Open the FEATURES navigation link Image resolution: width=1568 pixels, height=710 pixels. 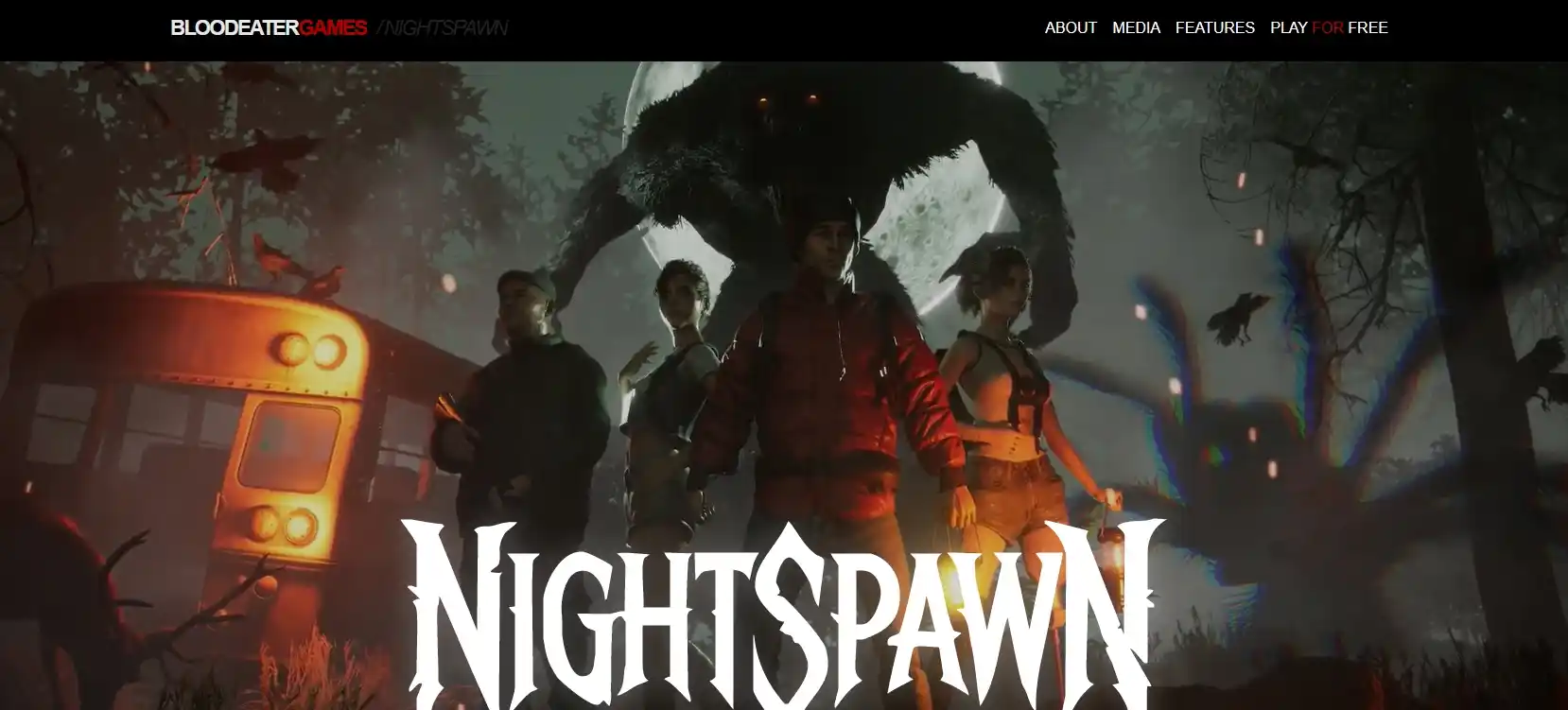(1214, 27)
